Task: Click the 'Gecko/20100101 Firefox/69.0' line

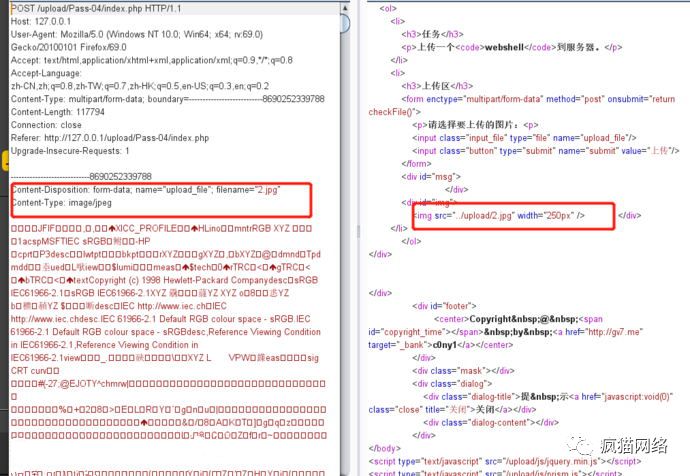Action: click(x=69, y=47)
